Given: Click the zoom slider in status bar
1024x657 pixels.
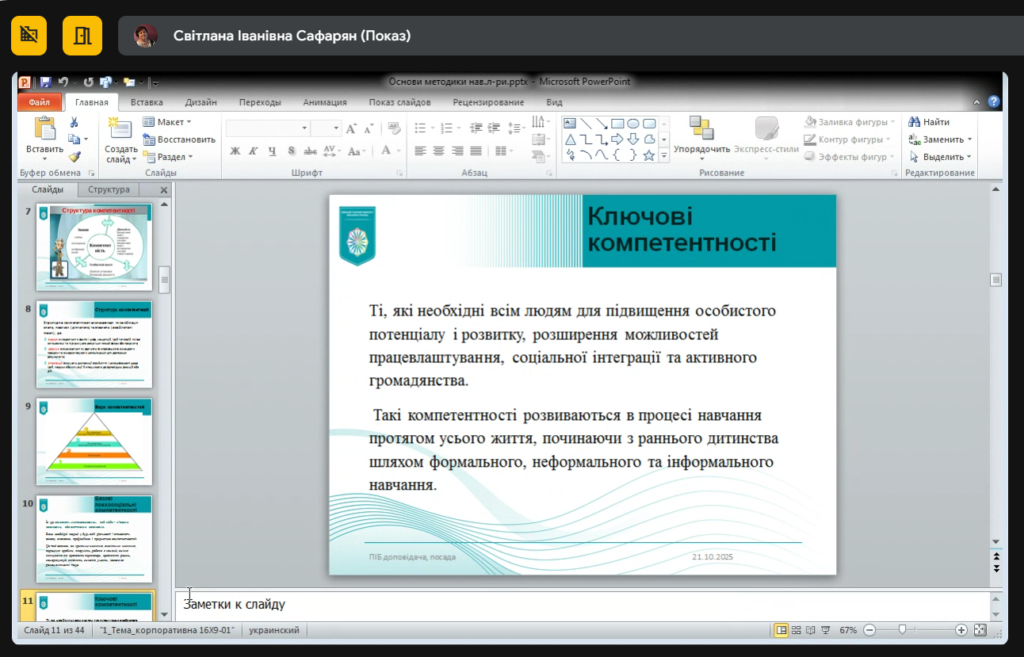Looking at the screenshot, I should [x=903, y=631].
